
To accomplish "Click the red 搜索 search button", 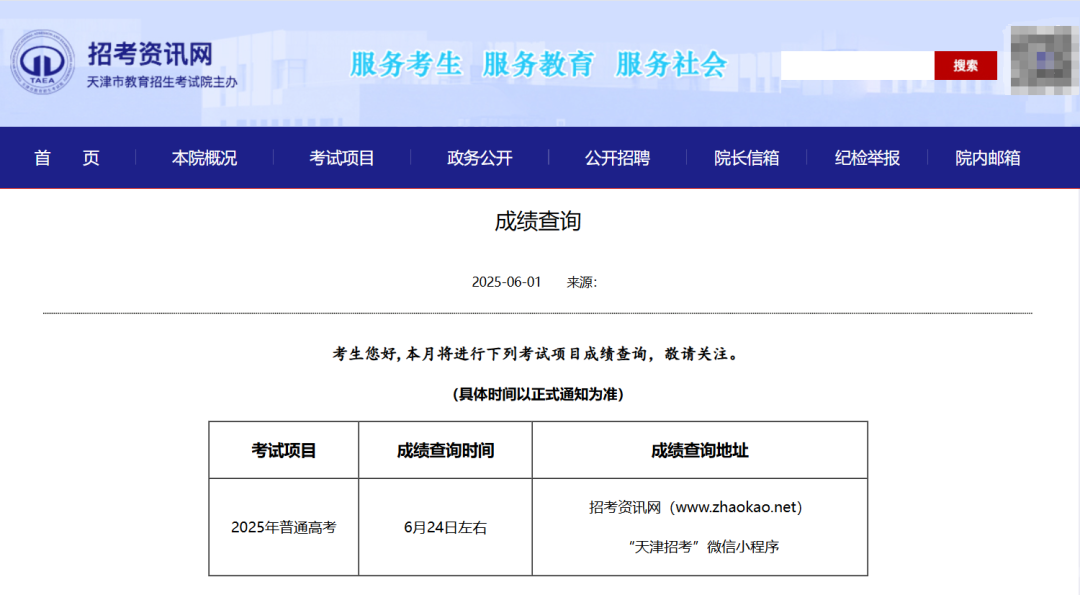I will (x=965, y=65).
